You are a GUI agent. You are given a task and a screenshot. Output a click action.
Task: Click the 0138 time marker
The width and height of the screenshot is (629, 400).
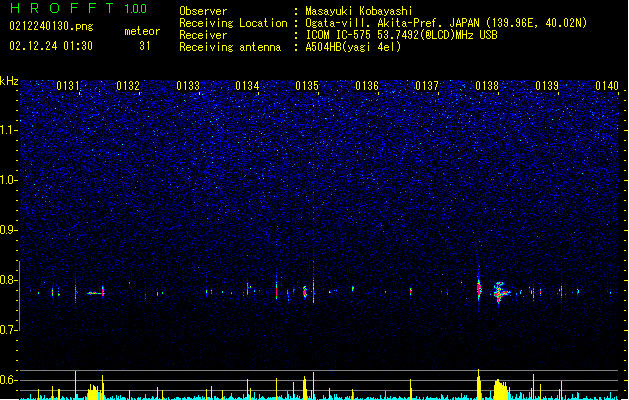tap(487, 86)
